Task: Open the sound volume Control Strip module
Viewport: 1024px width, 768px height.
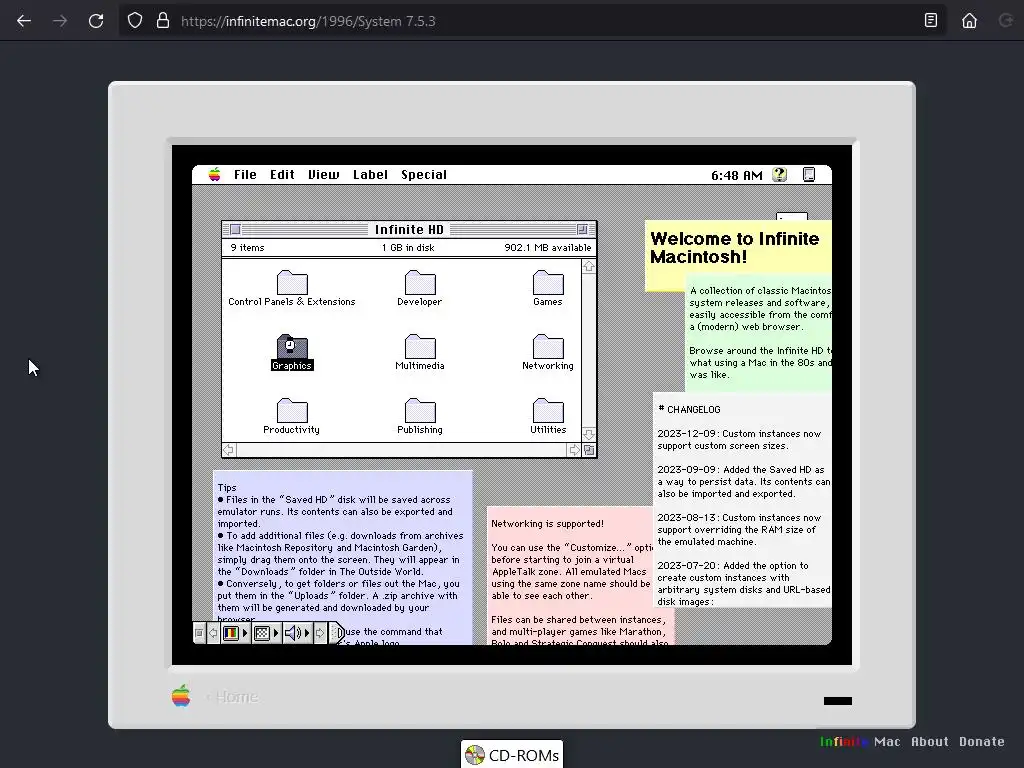Action: pos(297,633)
